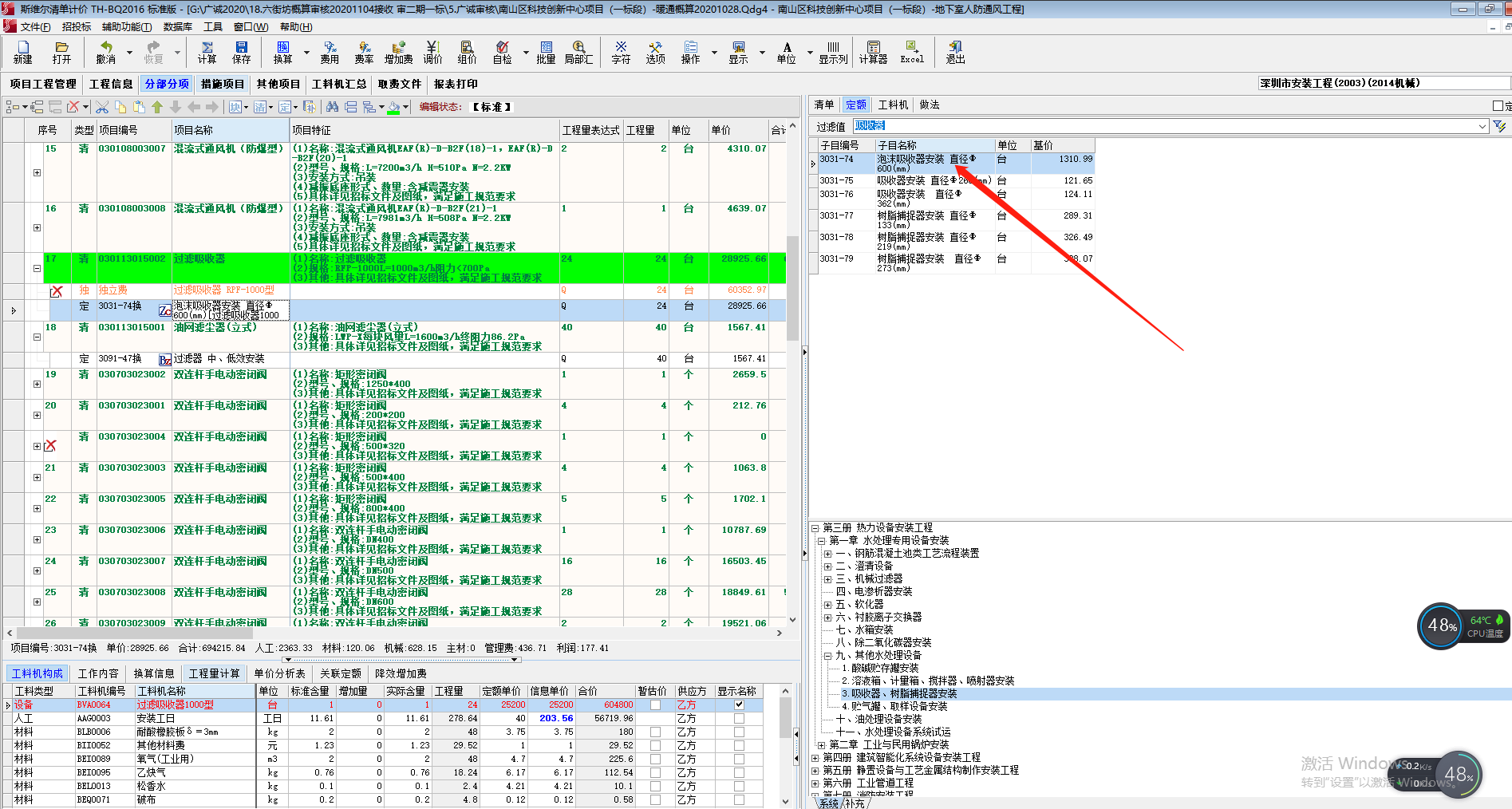Click 子目名称 column header in quota list
1512x809 pixels.
coord(934,145)
